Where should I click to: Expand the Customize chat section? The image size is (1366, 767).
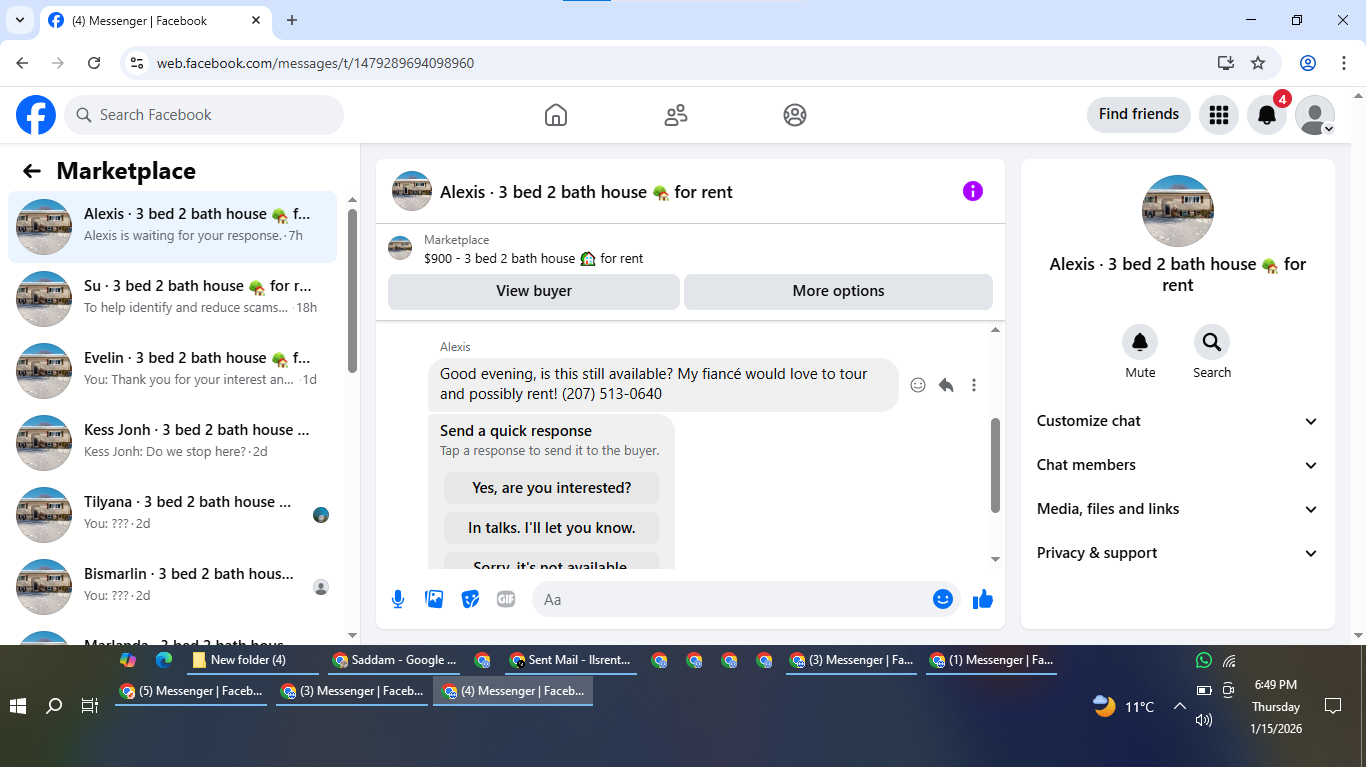pyautogui.click(x=1178, y=421)
